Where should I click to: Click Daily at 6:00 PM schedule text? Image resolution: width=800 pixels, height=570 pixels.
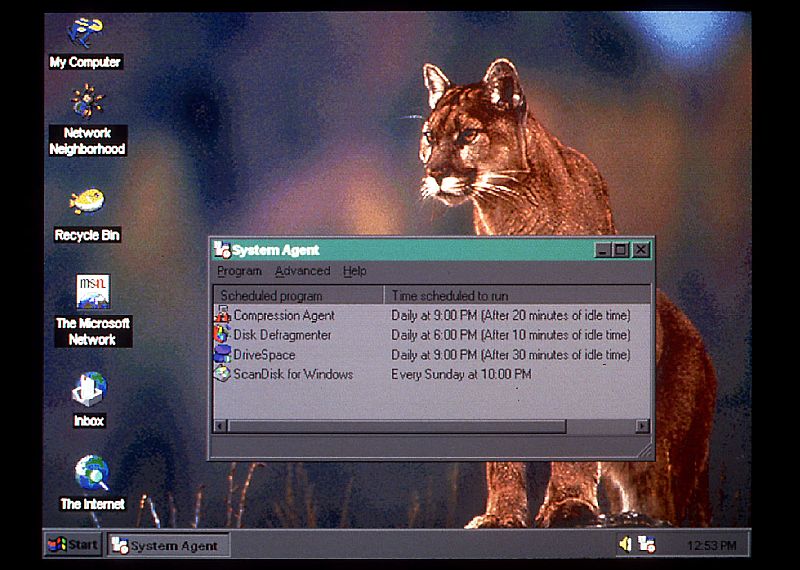511,335
